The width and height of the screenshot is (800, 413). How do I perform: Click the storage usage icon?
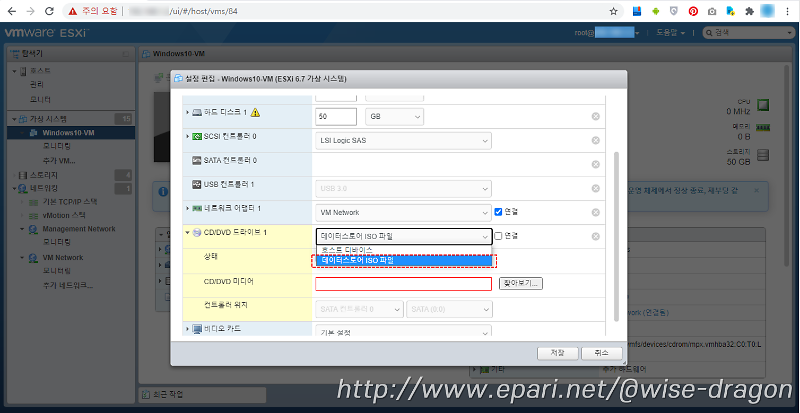click(x=763, y=155)
